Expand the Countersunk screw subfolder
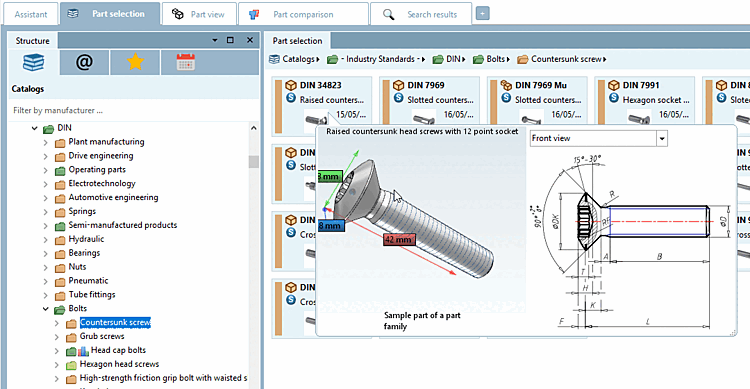 point(56,323)
